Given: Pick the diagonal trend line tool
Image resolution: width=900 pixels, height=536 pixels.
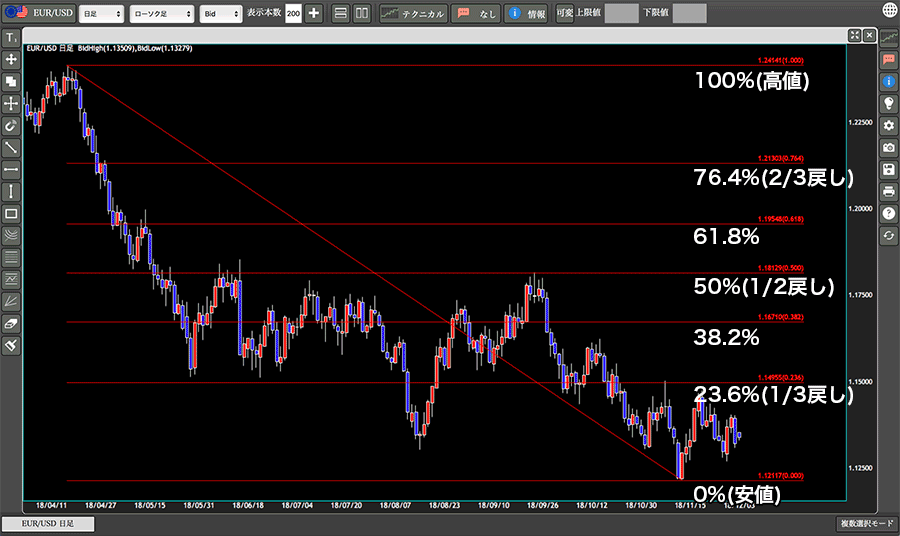Looking at the screenshot, I should tap(11, 148).
